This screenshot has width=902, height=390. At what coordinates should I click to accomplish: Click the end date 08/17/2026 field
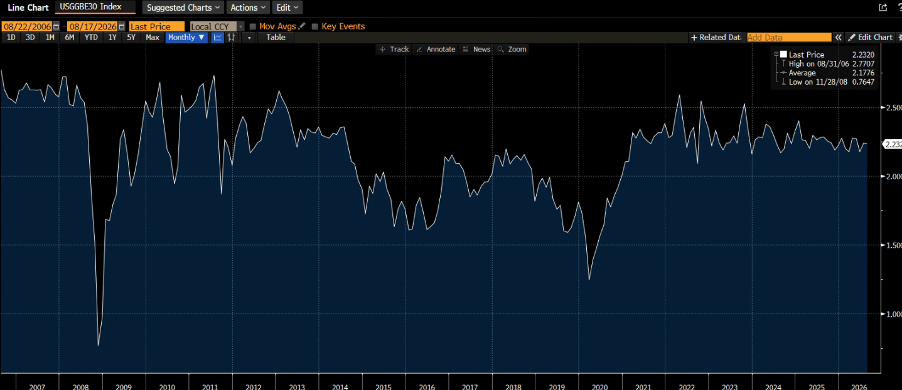92,26
